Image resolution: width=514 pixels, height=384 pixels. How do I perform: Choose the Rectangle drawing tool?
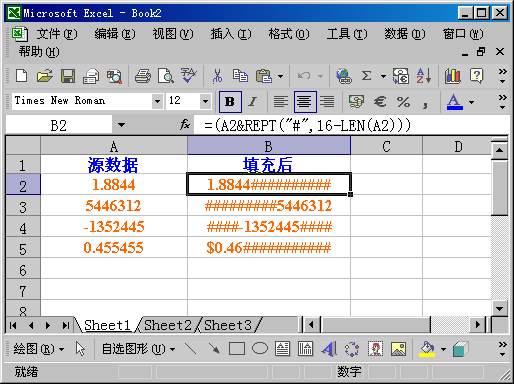237,349
